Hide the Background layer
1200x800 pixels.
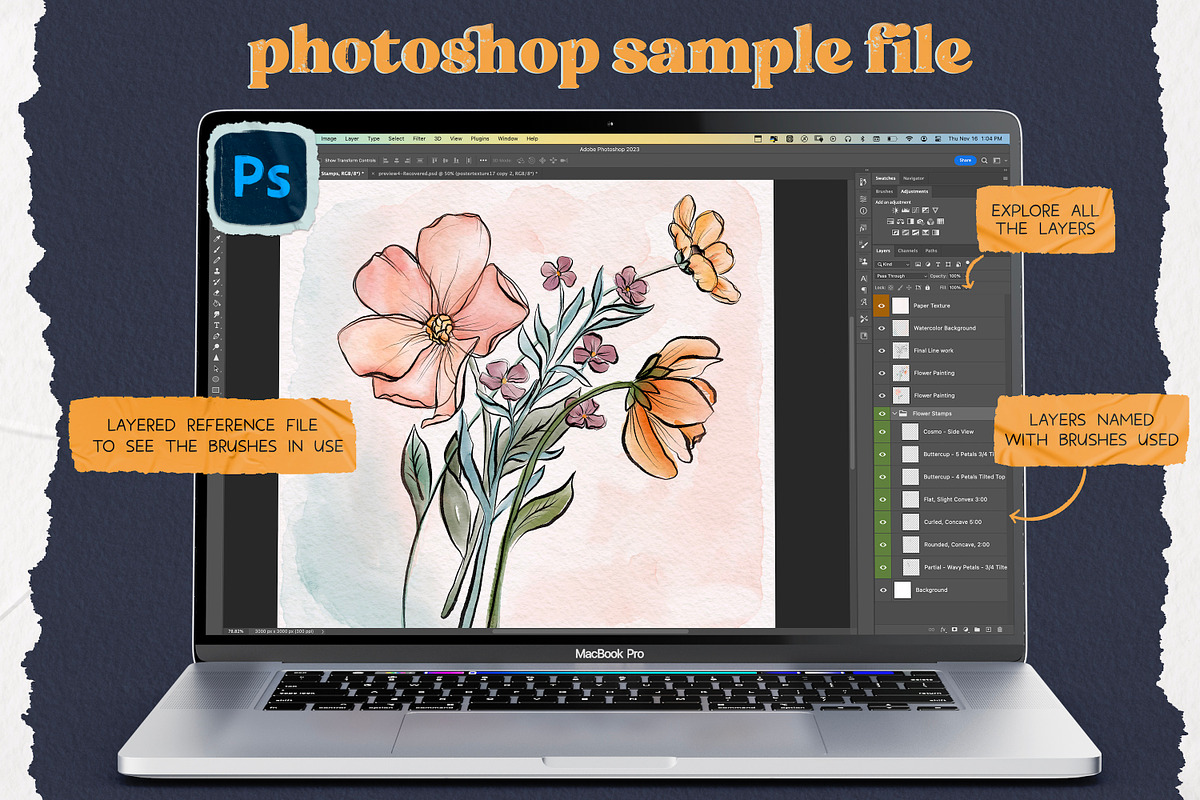[x=882, y=590]
